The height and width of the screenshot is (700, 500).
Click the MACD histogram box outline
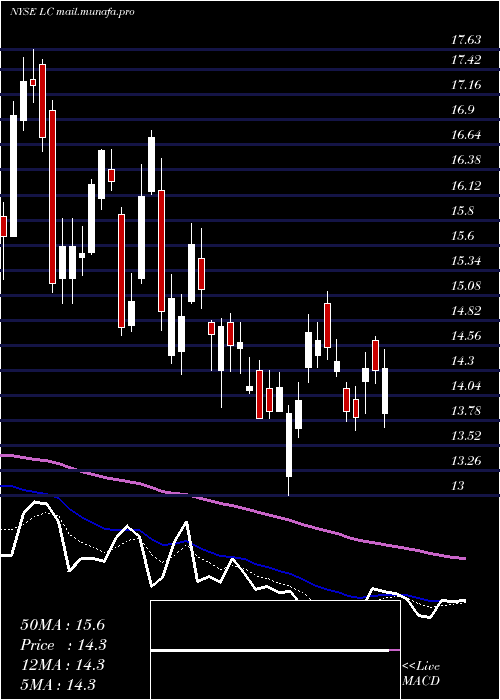[275, 650]
